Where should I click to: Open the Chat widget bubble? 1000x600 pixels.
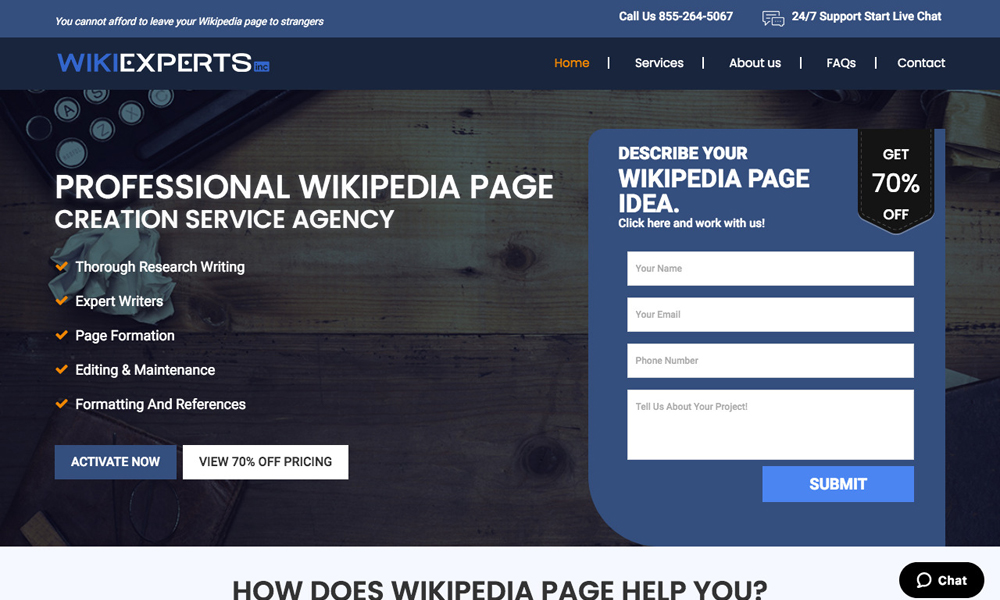pyautogui.click(x=941, y=580)
